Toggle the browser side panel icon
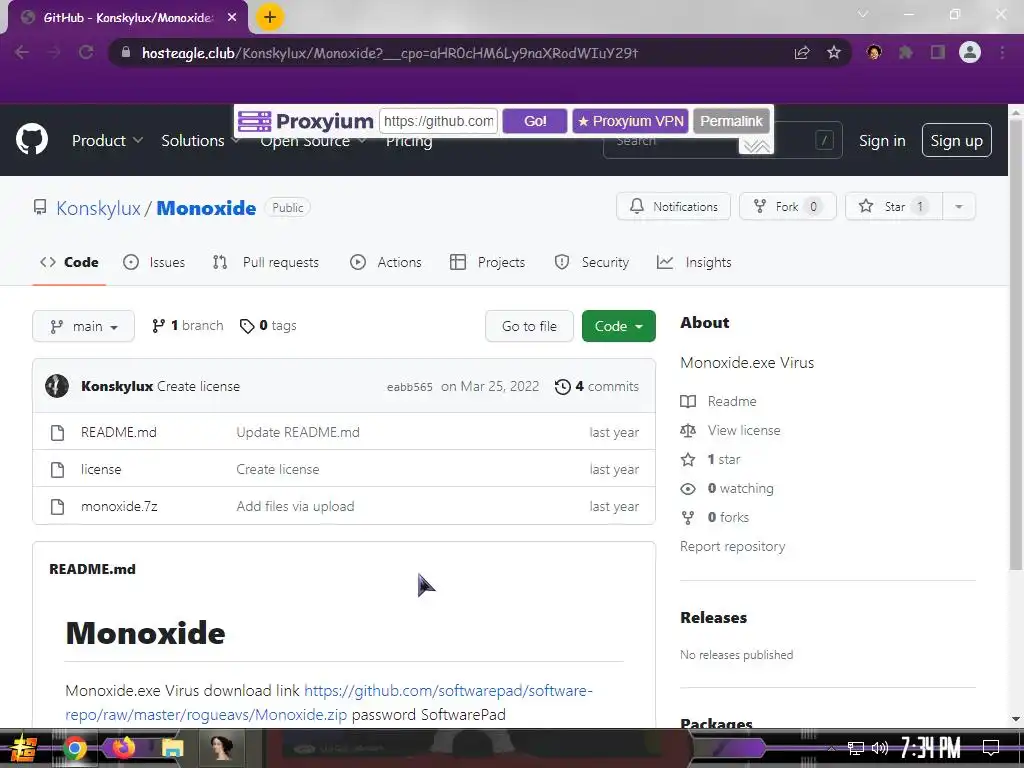The height and width of the screenshot is (768, 1024). coord(938,52)
